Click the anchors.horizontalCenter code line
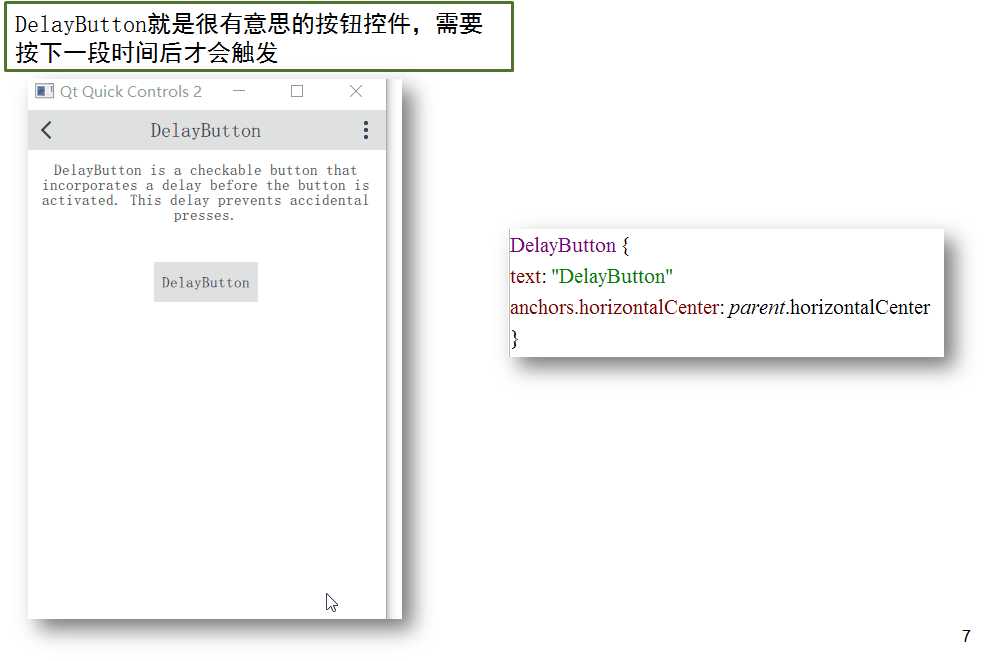The height and width of the screenshot is (661, 986). (x=720, y=308)
